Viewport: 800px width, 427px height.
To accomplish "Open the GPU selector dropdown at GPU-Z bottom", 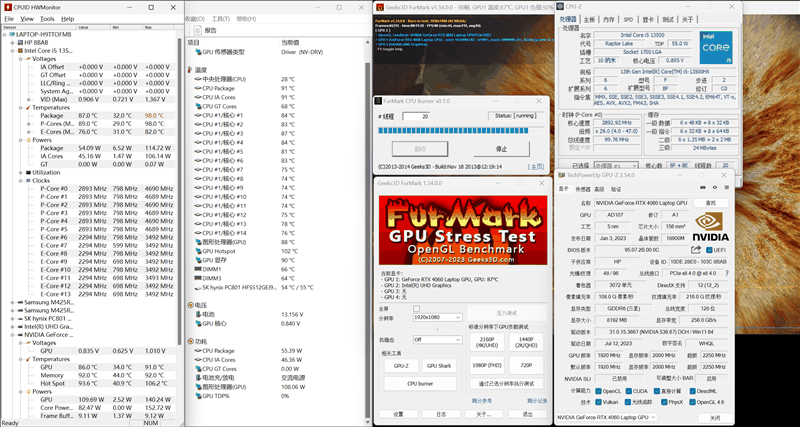I will tap(606, 417).
